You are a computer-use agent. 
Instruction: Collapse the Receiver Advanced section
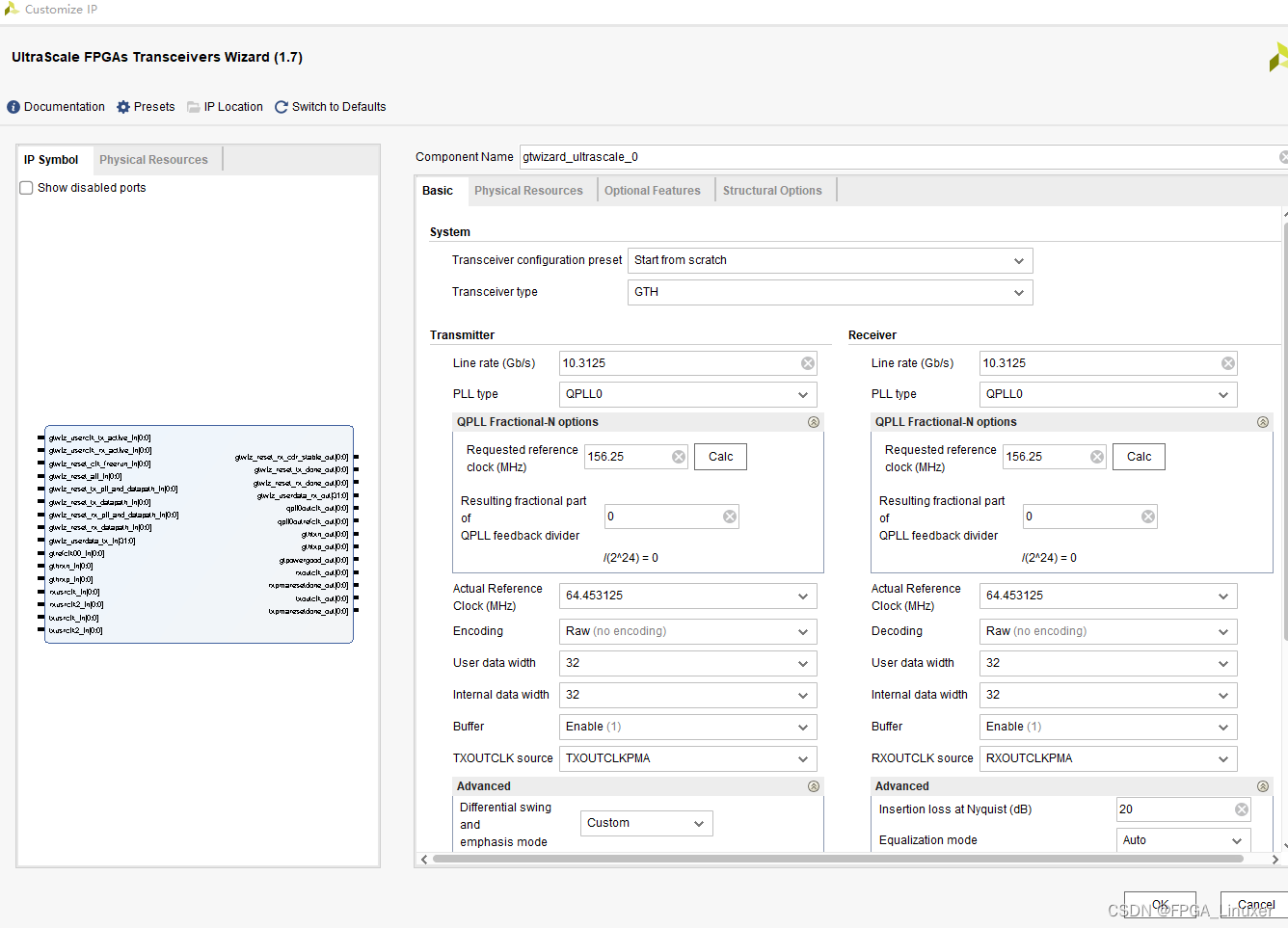coord(1263,786)
